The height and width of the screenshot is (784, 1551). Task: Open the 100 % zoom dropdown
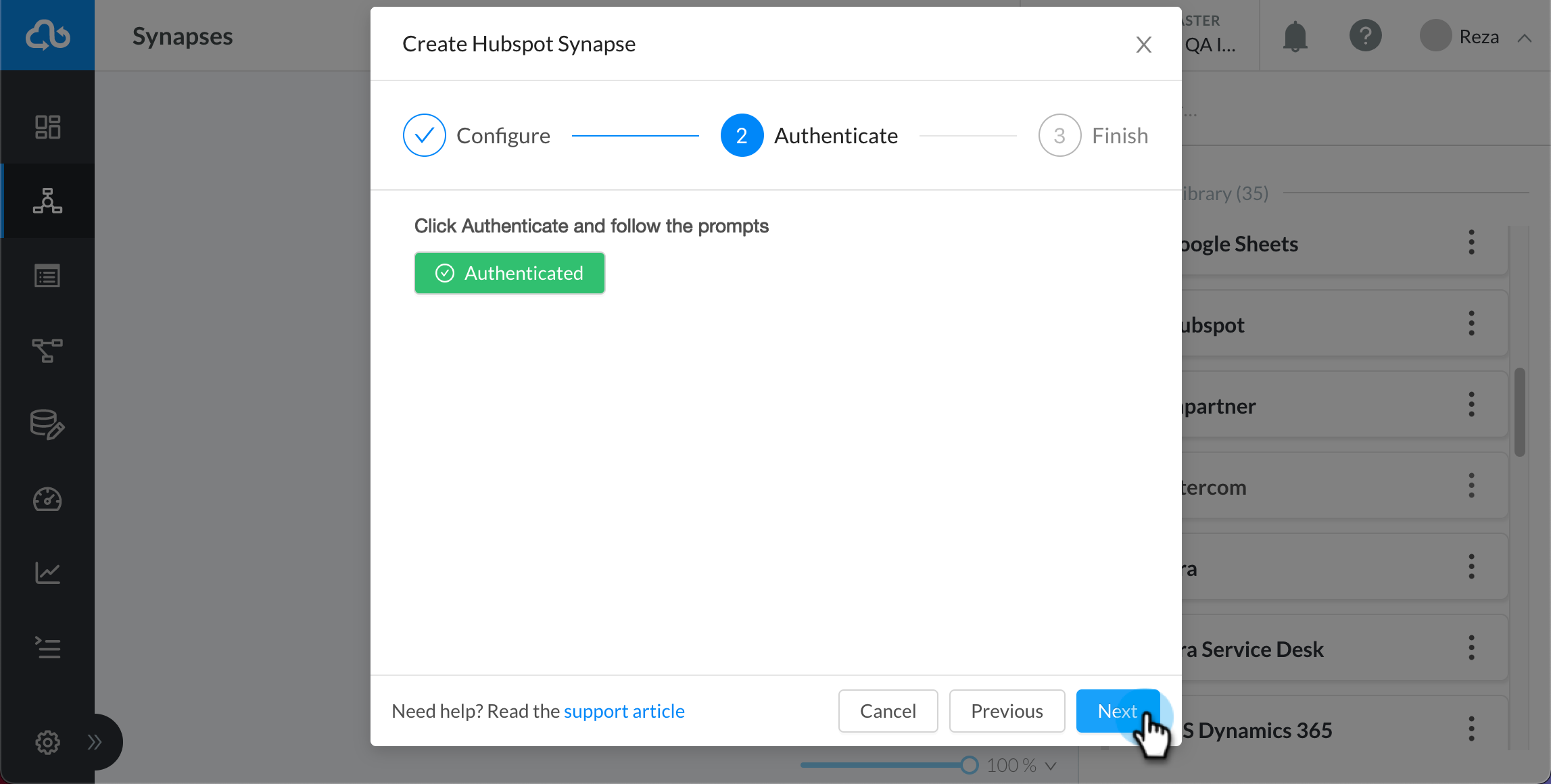(x=1021, y=765)
